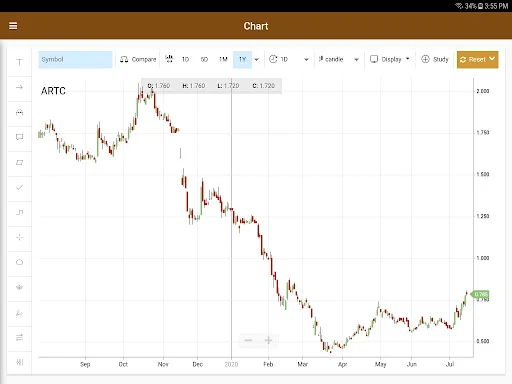Select the 1Y range tab

(242, 59)
